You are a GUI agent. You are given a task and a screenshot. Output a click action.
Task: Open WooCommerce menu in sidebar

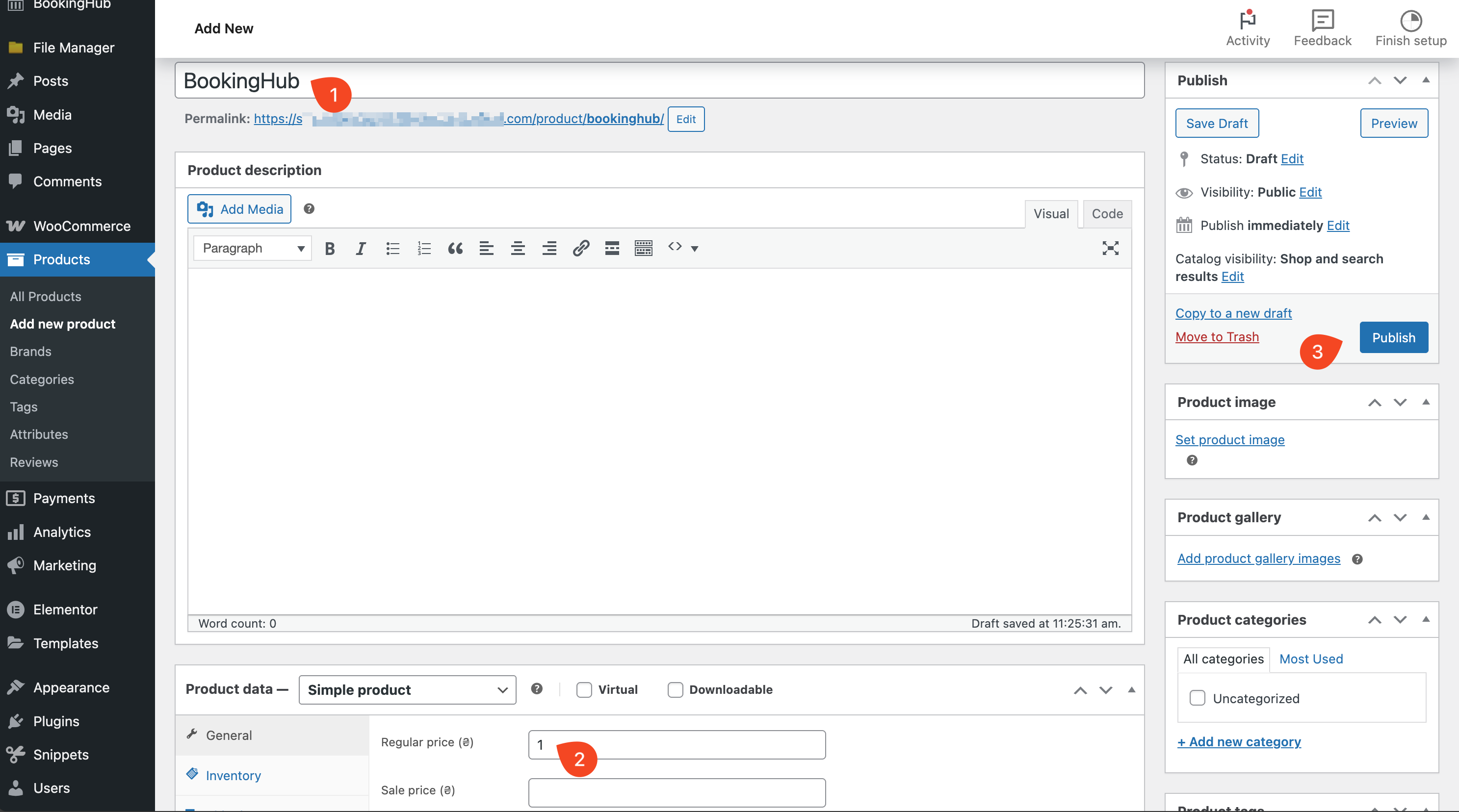tap(78, 226)
